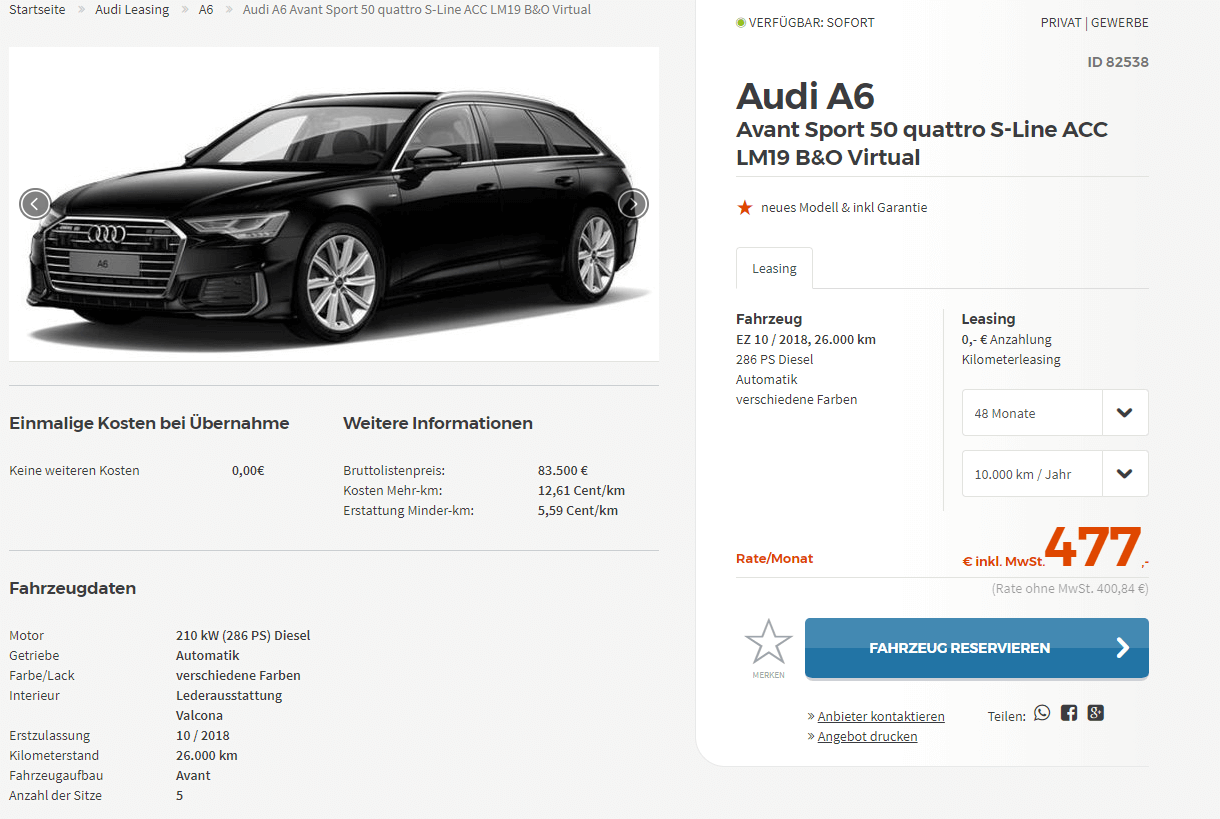The height and width of the screenshot is (819, 1220).
Task: Go to Startseite breadcrumb
Action: coord(38,10)
